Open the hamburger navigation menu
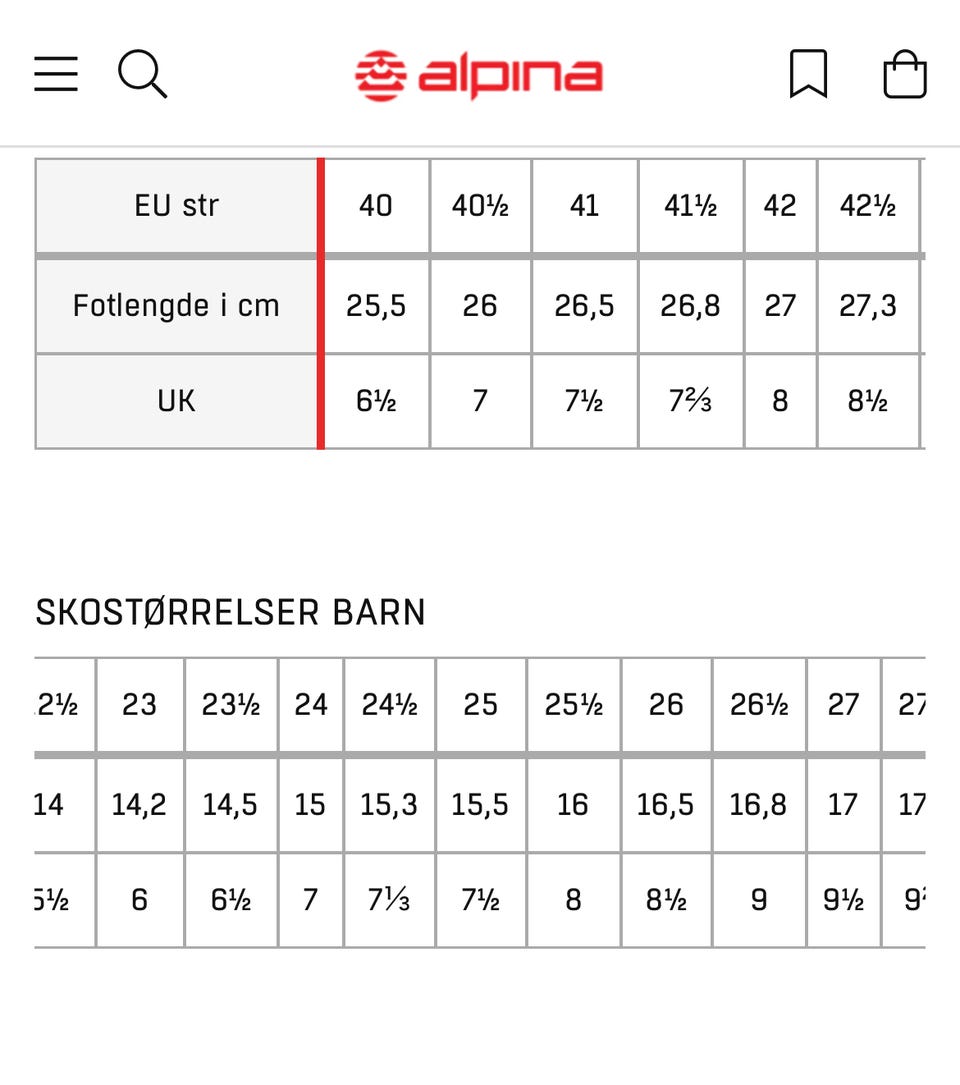The width and height of the screenshot is (960, 1085). pyautogui.click(x=56, y=75)
